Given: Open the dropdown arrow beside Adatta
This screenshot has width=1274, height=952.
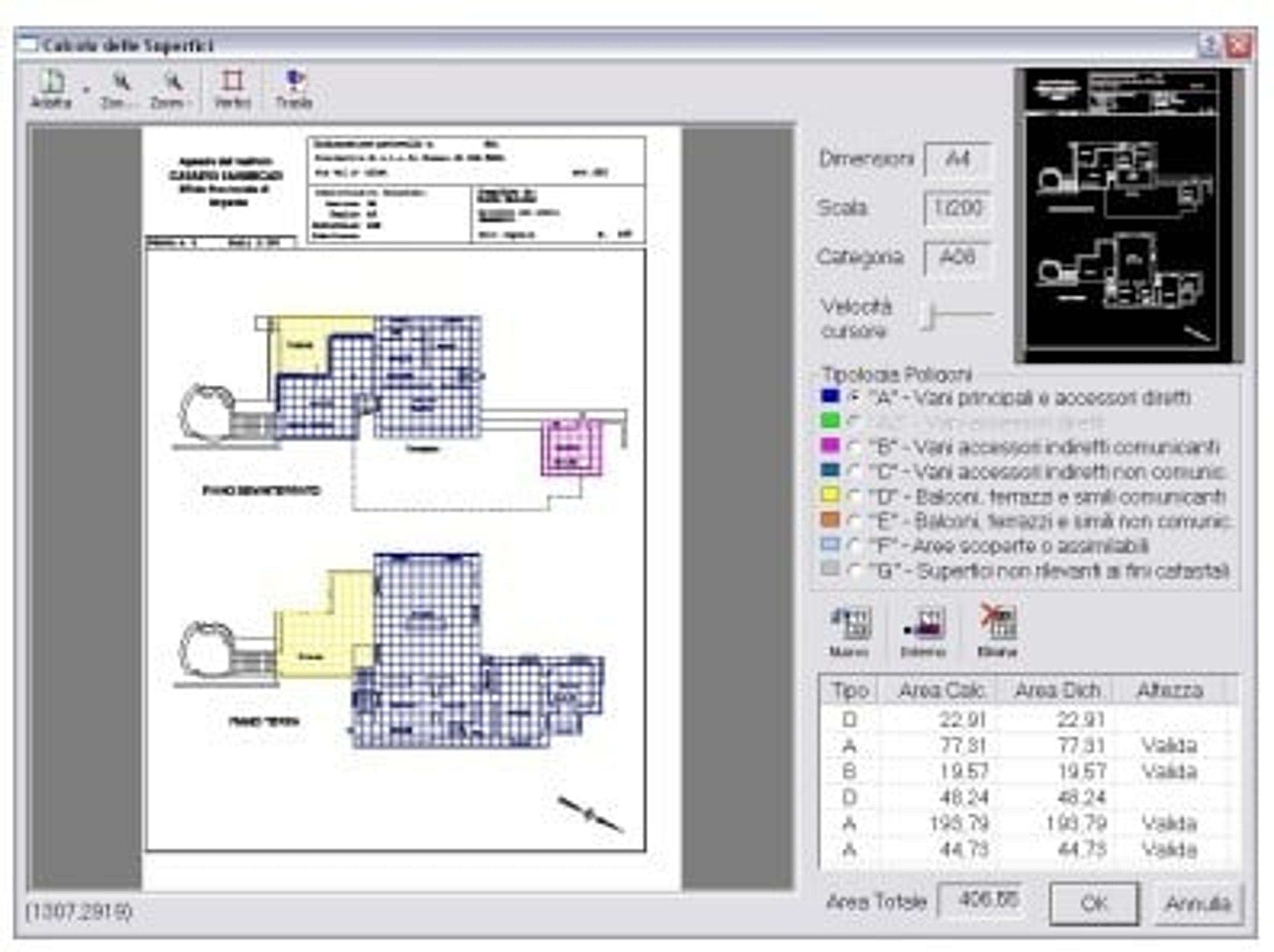Looking at the screenshot, I should point(86,91).
